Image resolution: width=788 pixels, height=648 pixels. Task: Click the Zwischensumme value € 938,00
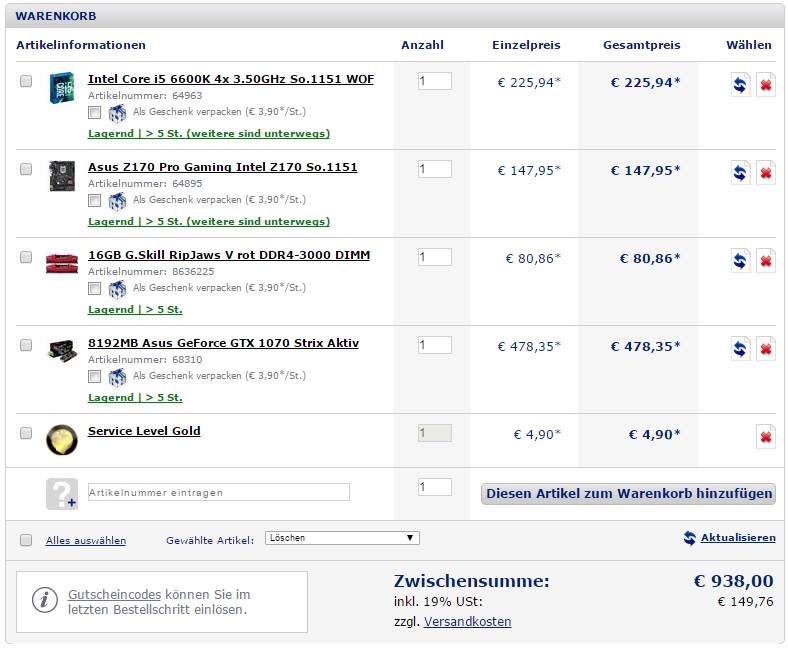coord(733,581)
